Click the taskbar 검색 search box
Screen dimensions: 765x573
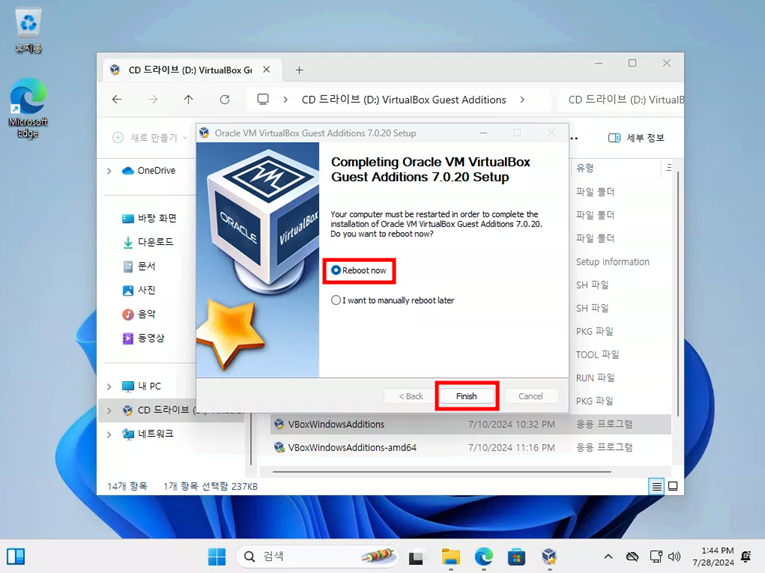point(317,556)
